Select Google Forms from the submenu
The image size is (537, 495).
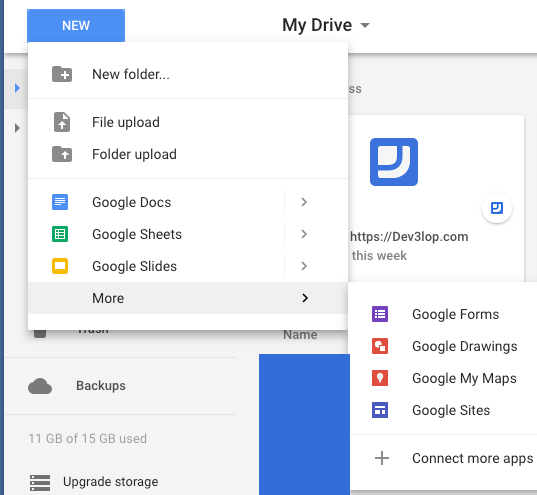(443, 314)
